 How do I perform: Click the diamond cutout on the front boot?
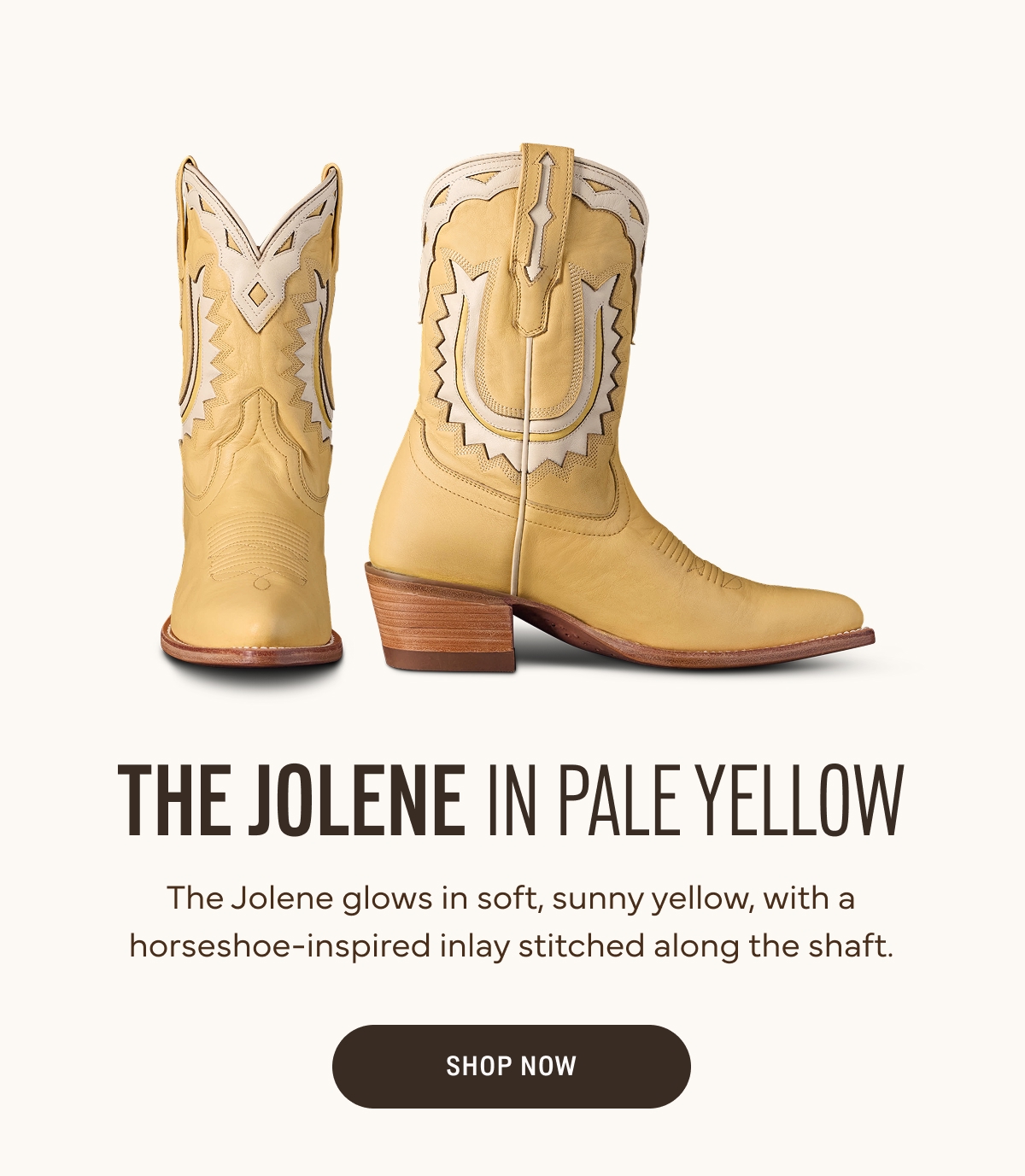click(x=256, y=296)
